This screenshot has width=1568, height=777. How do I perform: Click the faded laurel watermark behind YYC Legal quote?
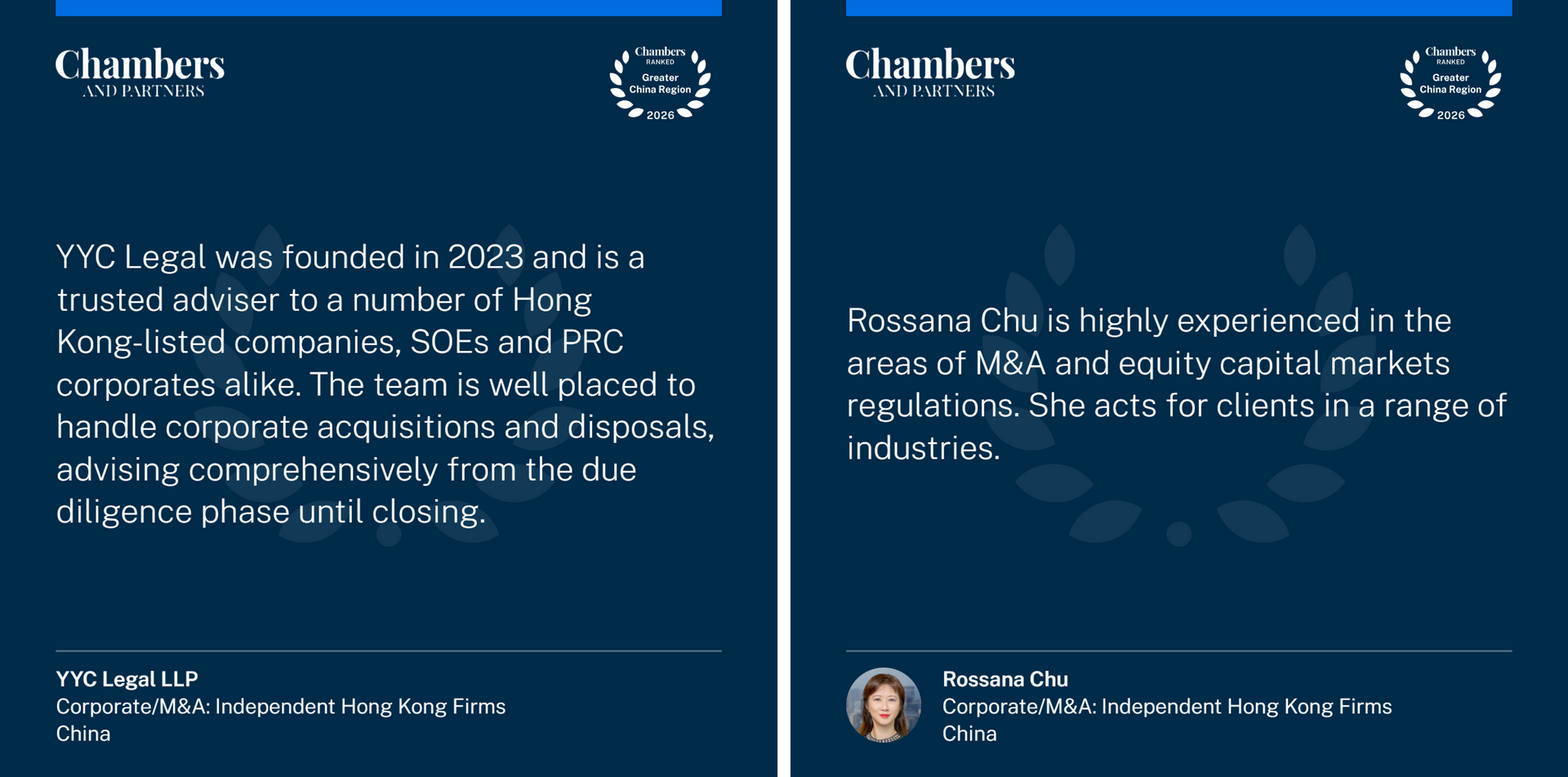tap(389, 535)
